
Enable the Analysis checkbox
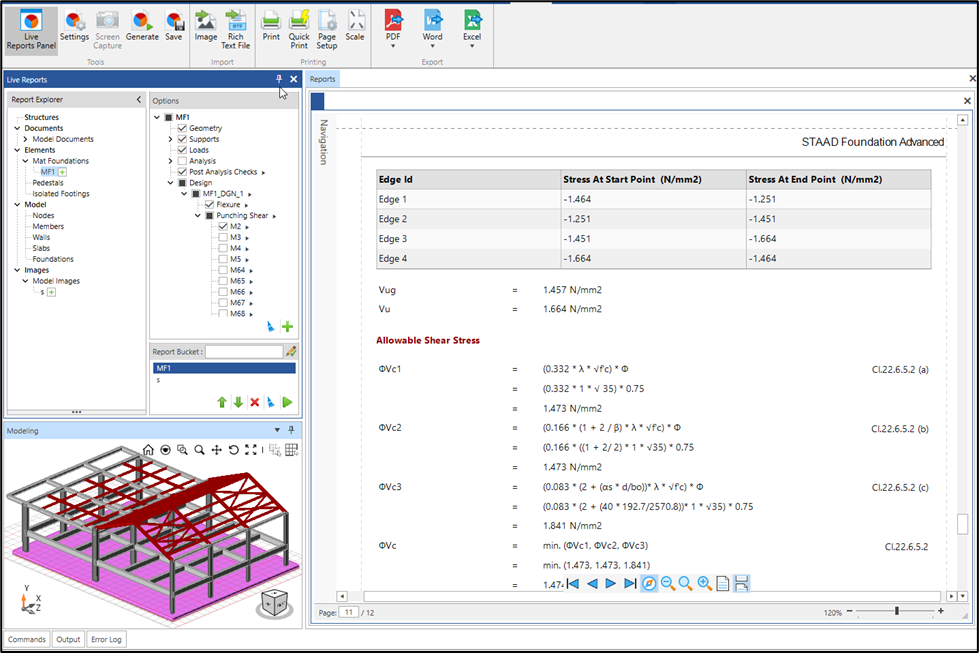[182, 161]
